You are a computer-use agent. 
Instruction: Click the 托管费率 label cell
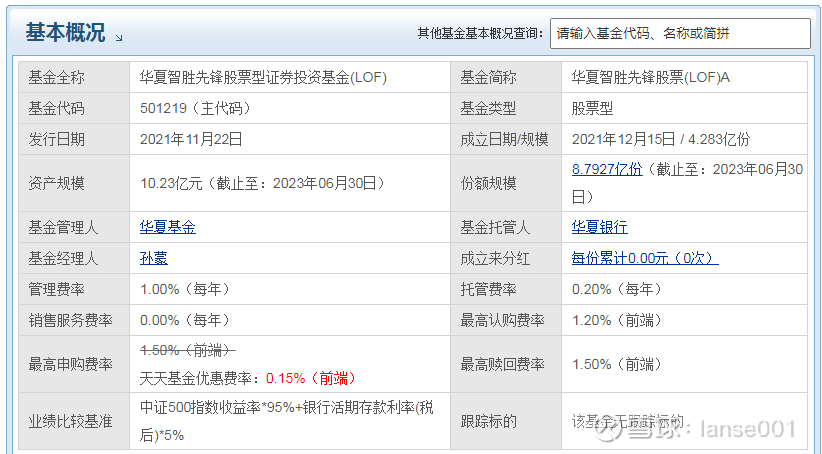[x=506, y=289]
